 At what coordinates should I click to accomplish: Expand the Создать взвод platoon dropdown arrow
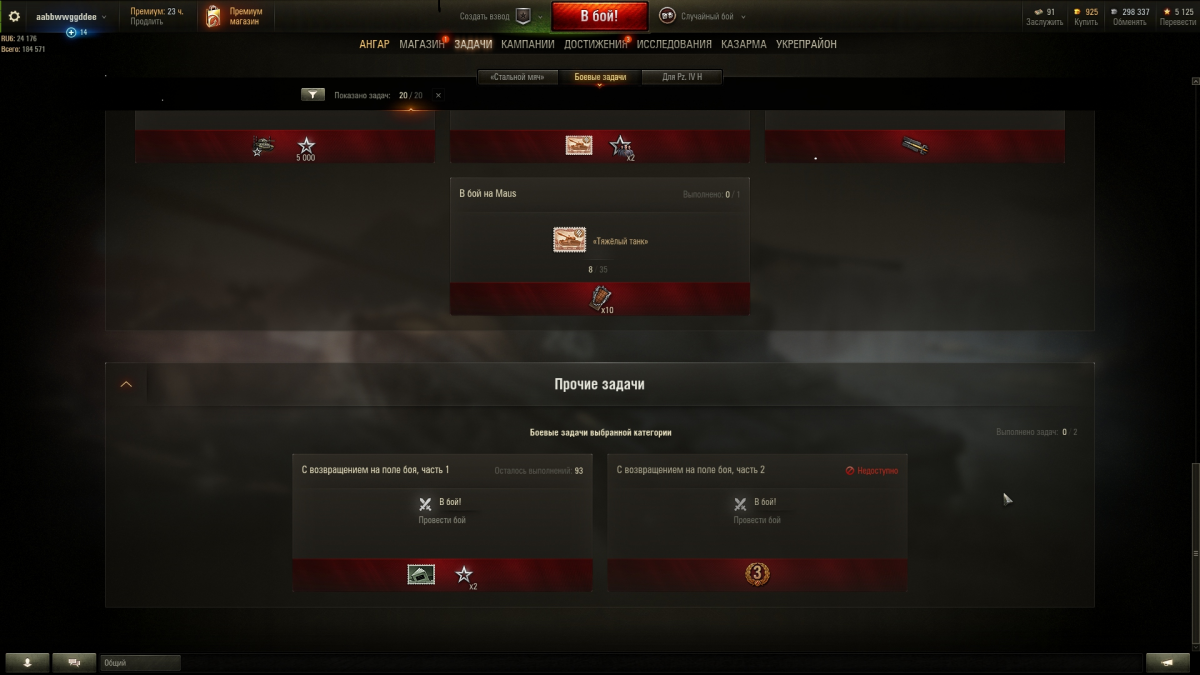pos(540,17)
